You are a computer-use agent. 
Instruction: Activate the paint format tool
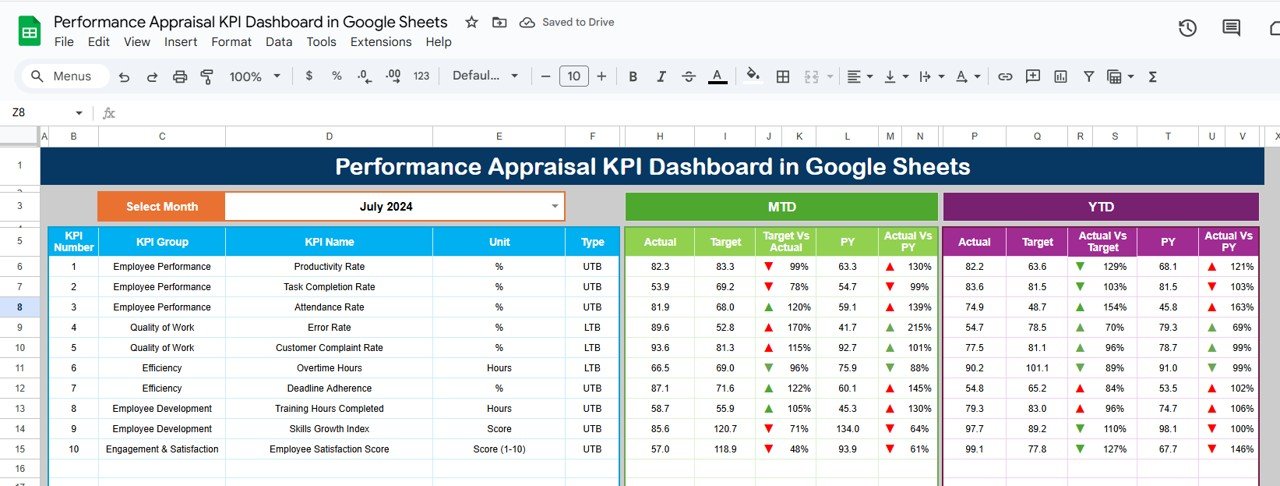click(207, 76)
